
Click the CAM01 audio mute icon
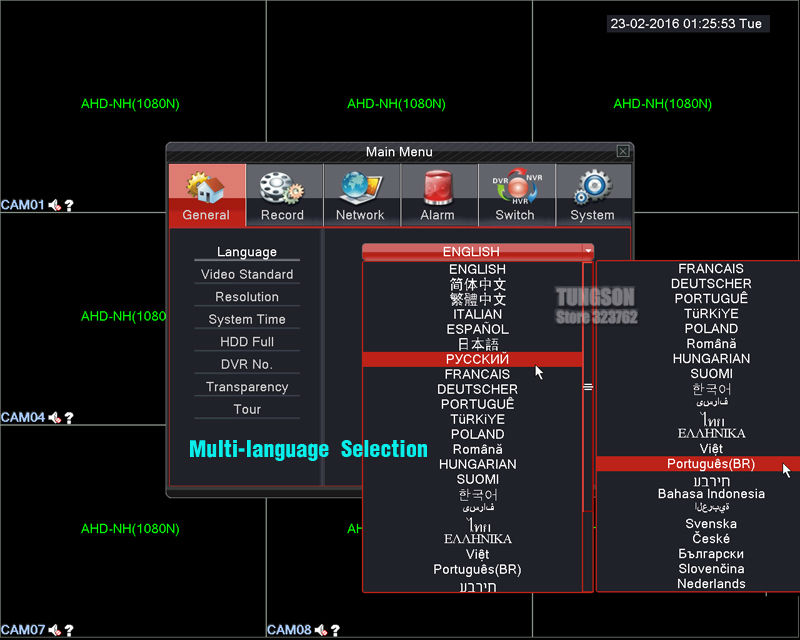(x=55, y=205)
